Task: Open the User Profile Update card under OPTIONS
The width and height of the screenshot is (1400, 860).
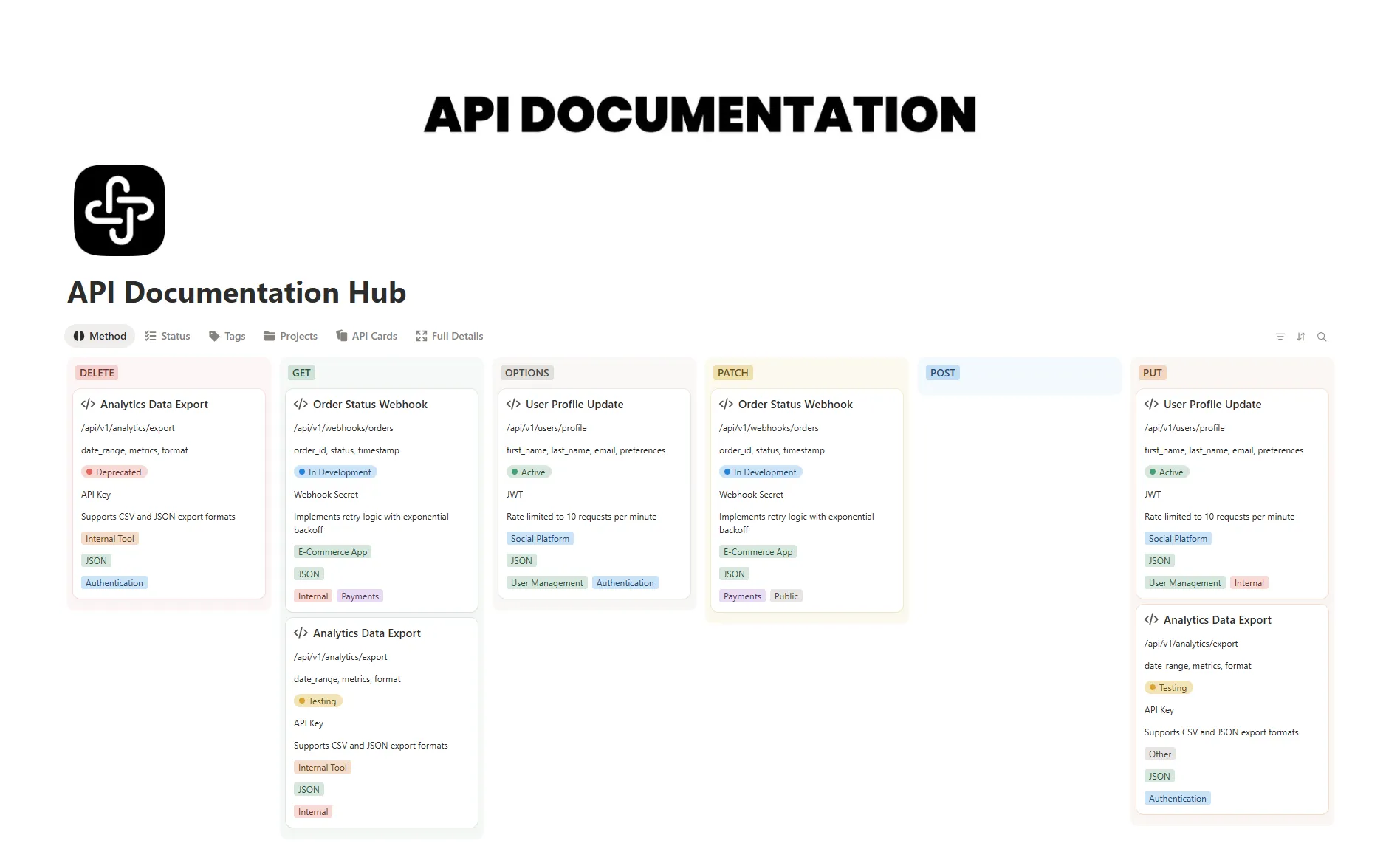Action: pos(574,404)
